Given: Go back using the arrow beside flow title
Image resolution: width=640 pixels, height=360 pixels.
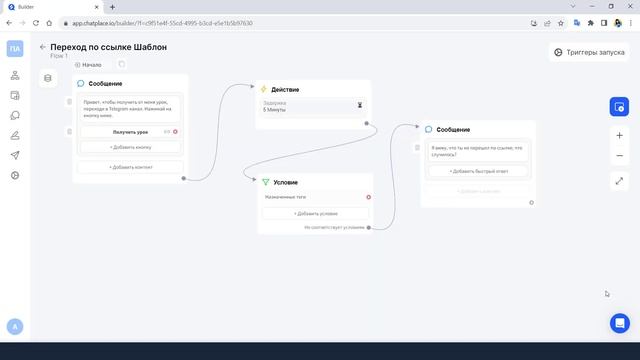Looking at the screenshot, I should pos(42,47).
